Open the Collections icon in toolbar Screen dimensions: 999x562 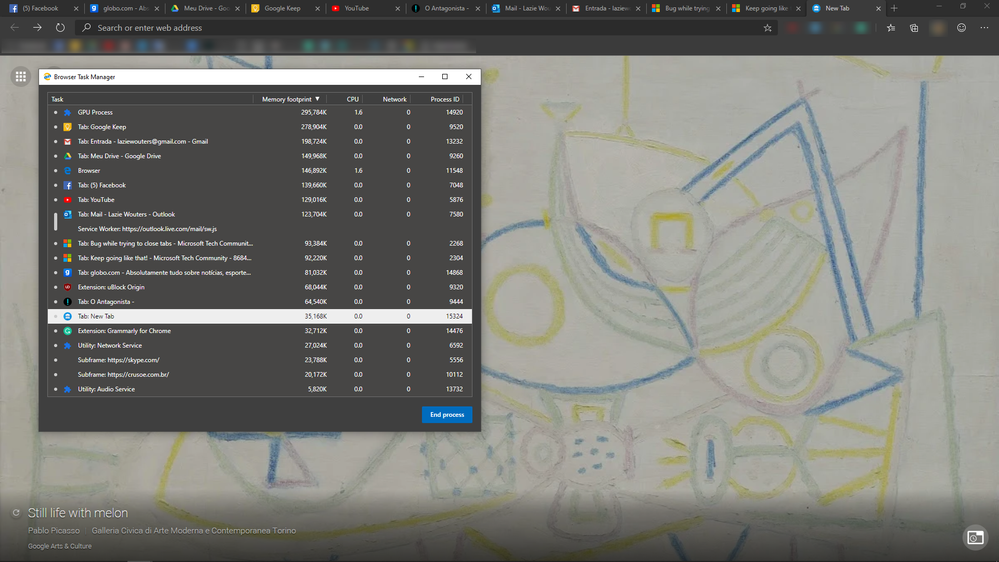click(914, 27)
